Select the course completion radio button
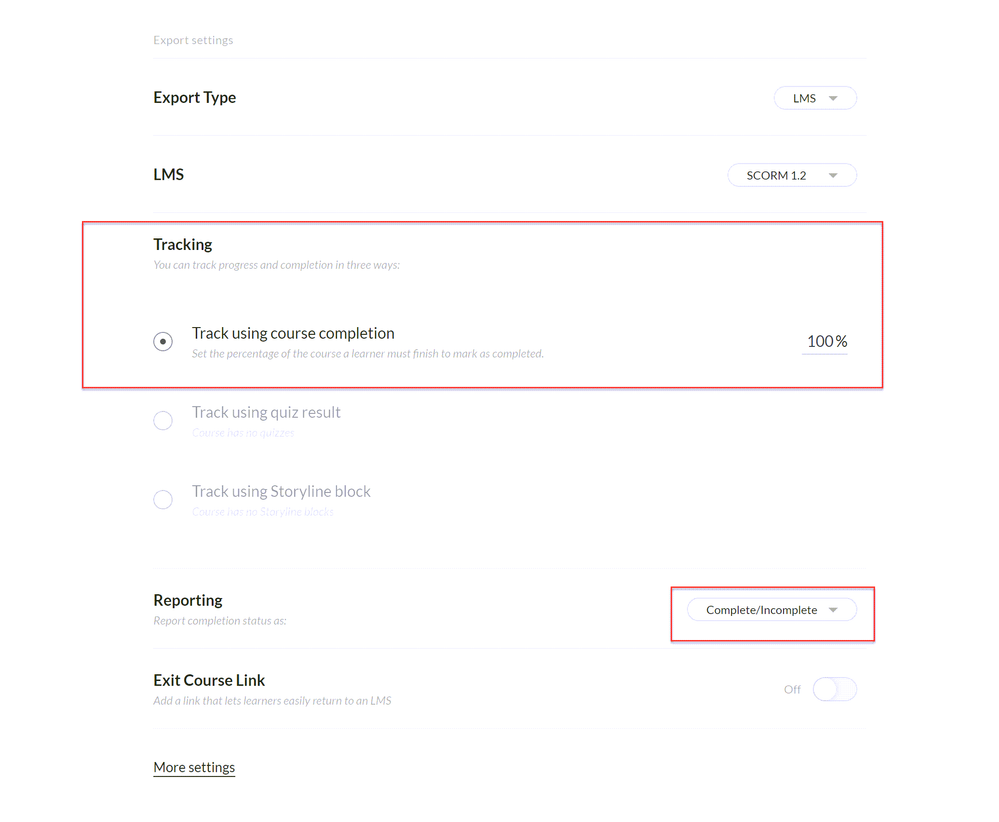 (163, 342)
